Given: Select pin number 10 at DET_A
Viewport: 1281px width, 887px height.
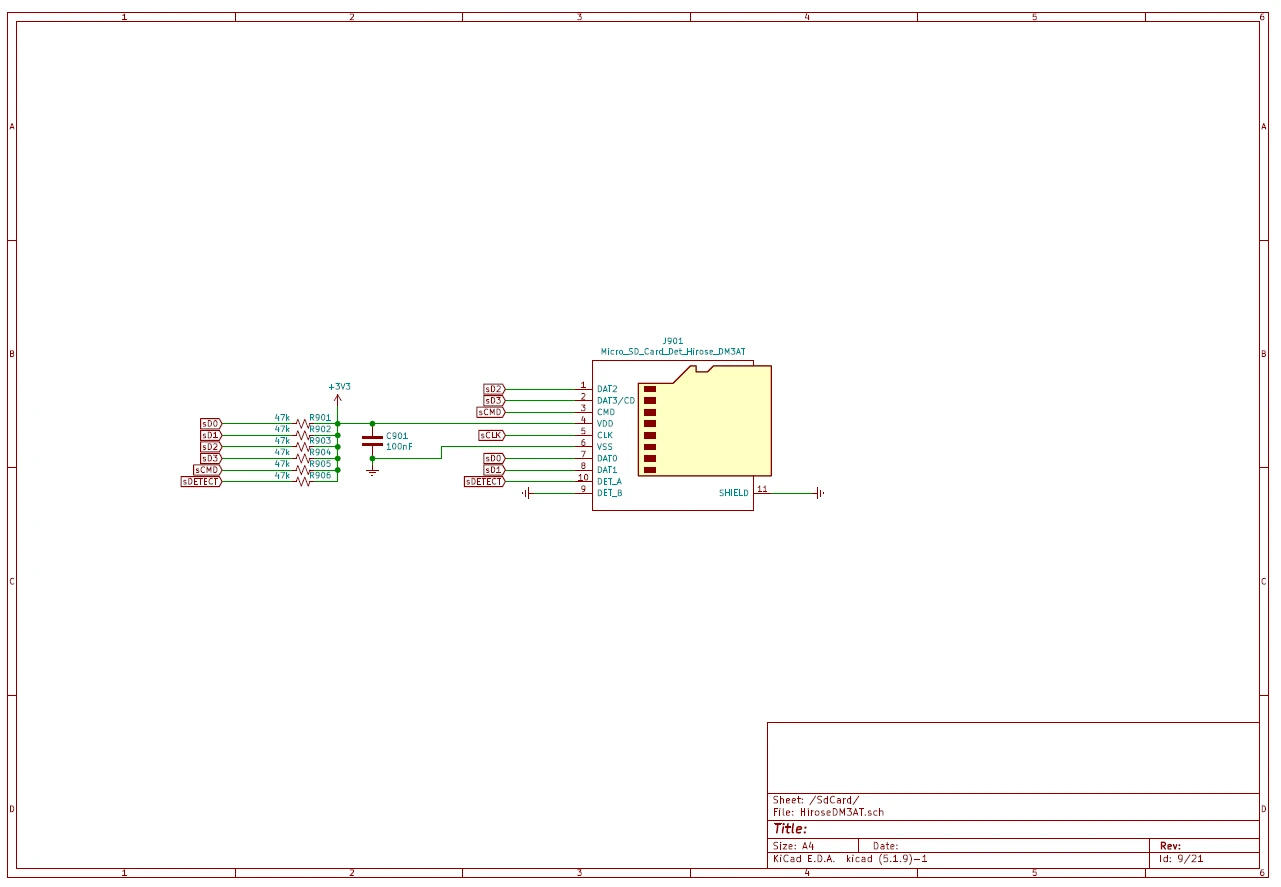Looking at the screenshot, I should [x=583, y=477].
